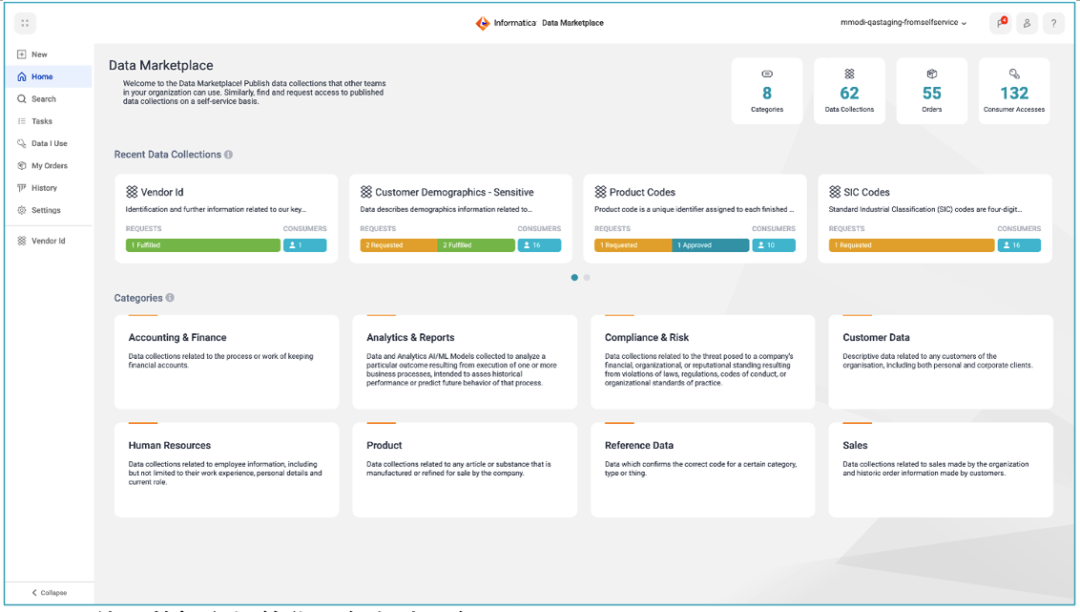This screenshot has width=1080, height=612.
Task: Click the Data Collections stat icon
Action: pyautogui.click(x=849, y=74)
